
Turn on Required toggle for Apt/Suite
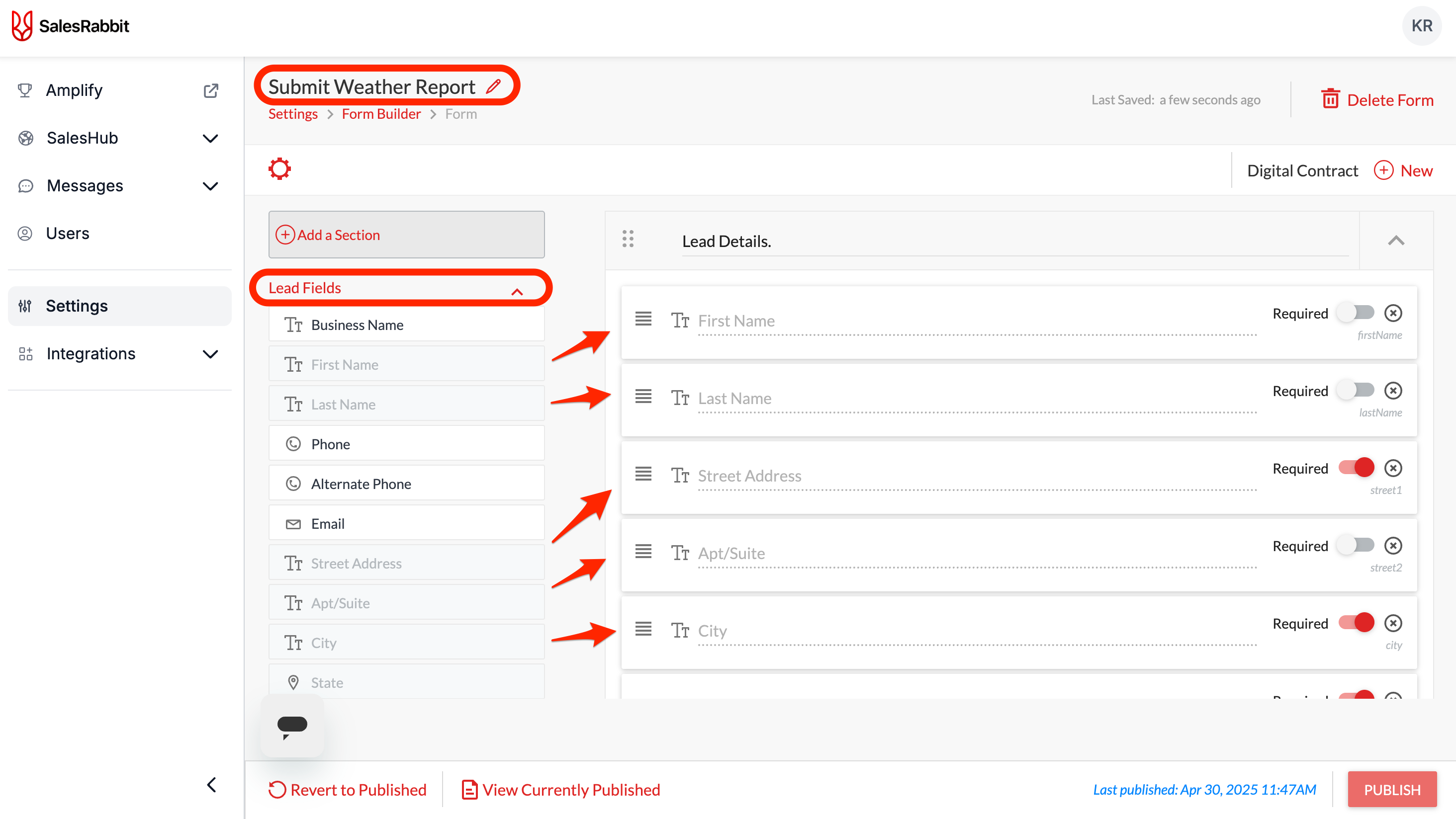[x=1356, y=546]
